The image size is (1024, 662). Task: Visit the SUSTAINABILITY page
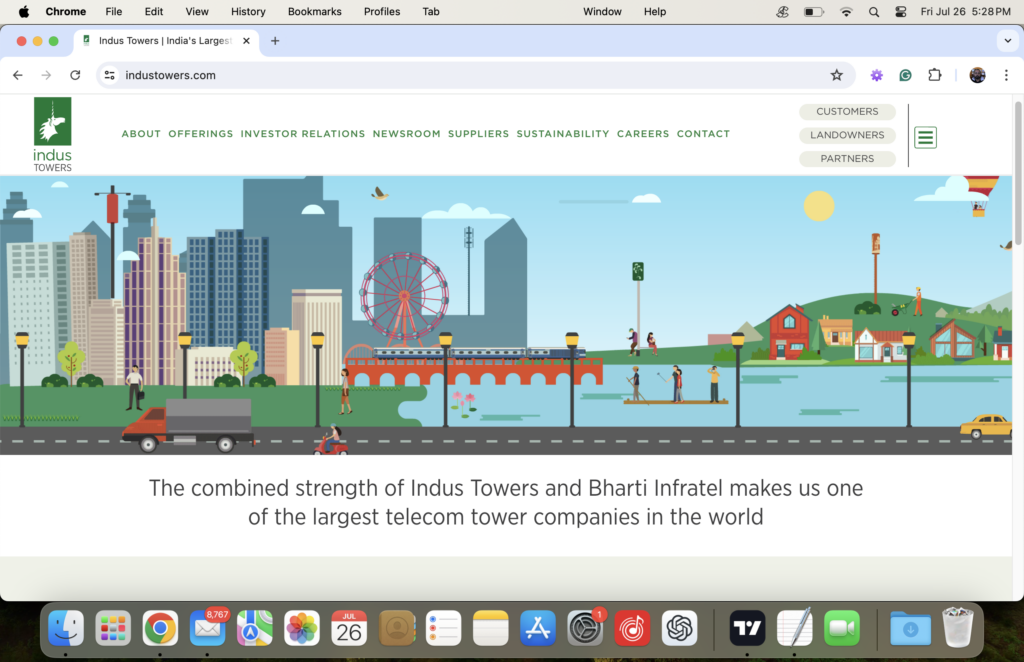pos(563,134)
